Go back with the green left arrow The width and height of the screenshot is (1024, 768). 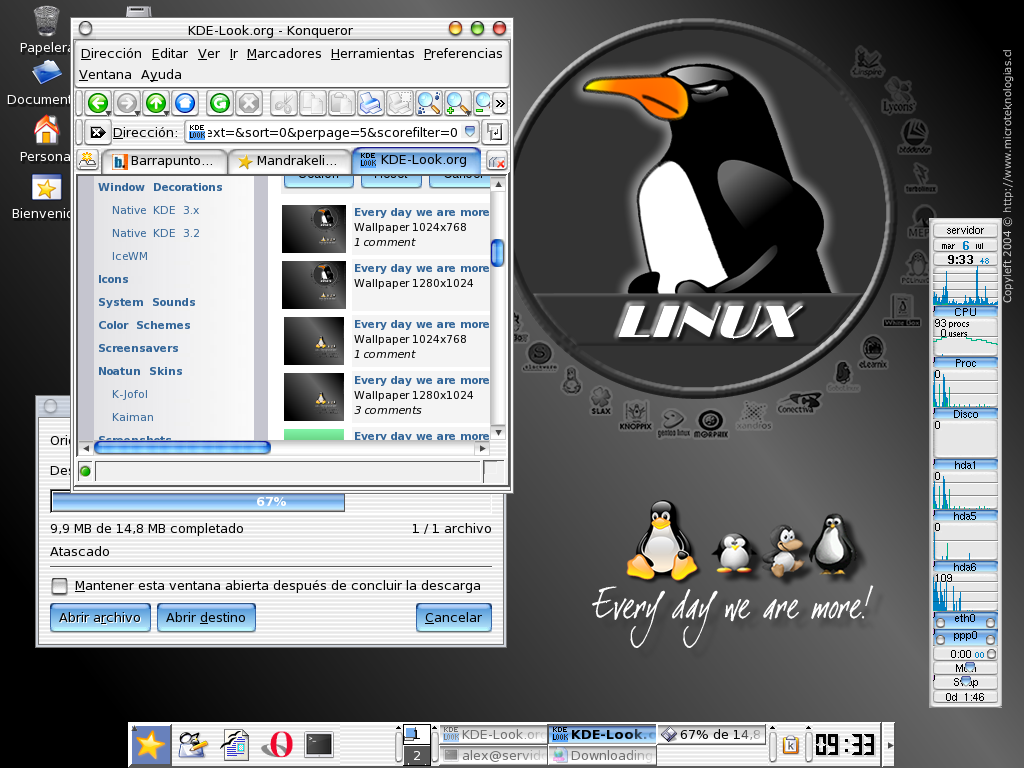(99, 103)
